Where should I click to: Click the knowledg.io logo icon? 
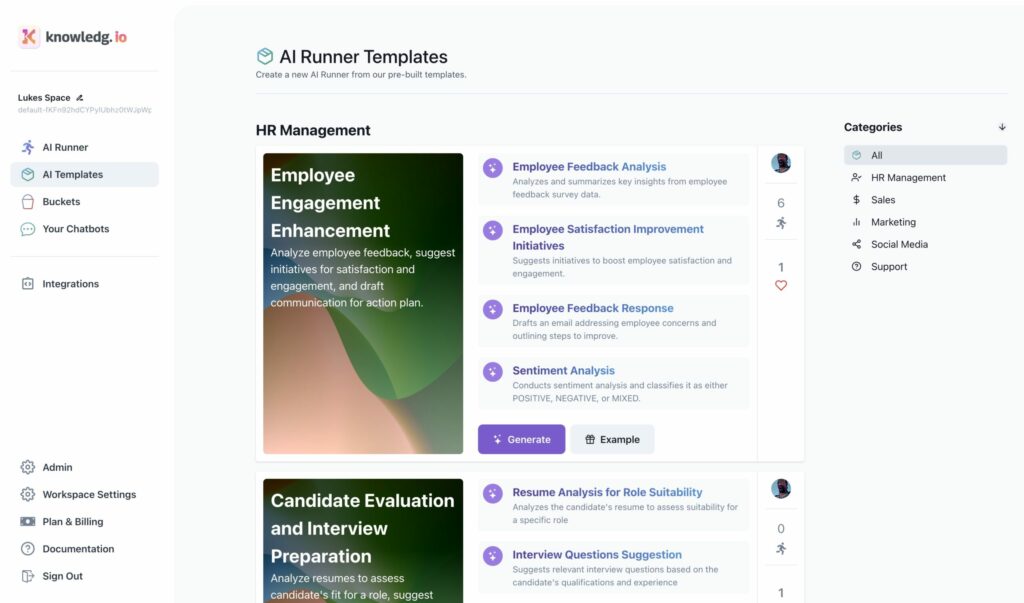(x=29, y=37)
